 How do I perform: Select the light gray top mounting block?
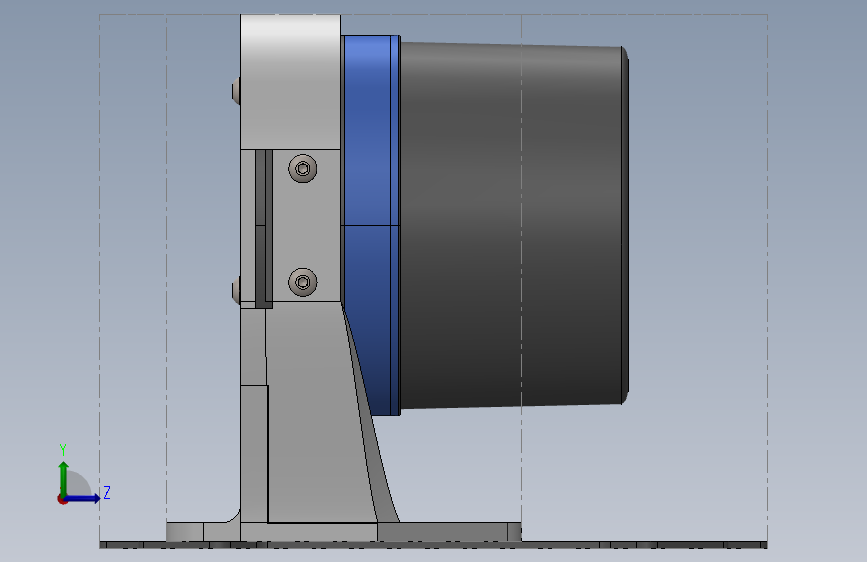tap(290, 82)
